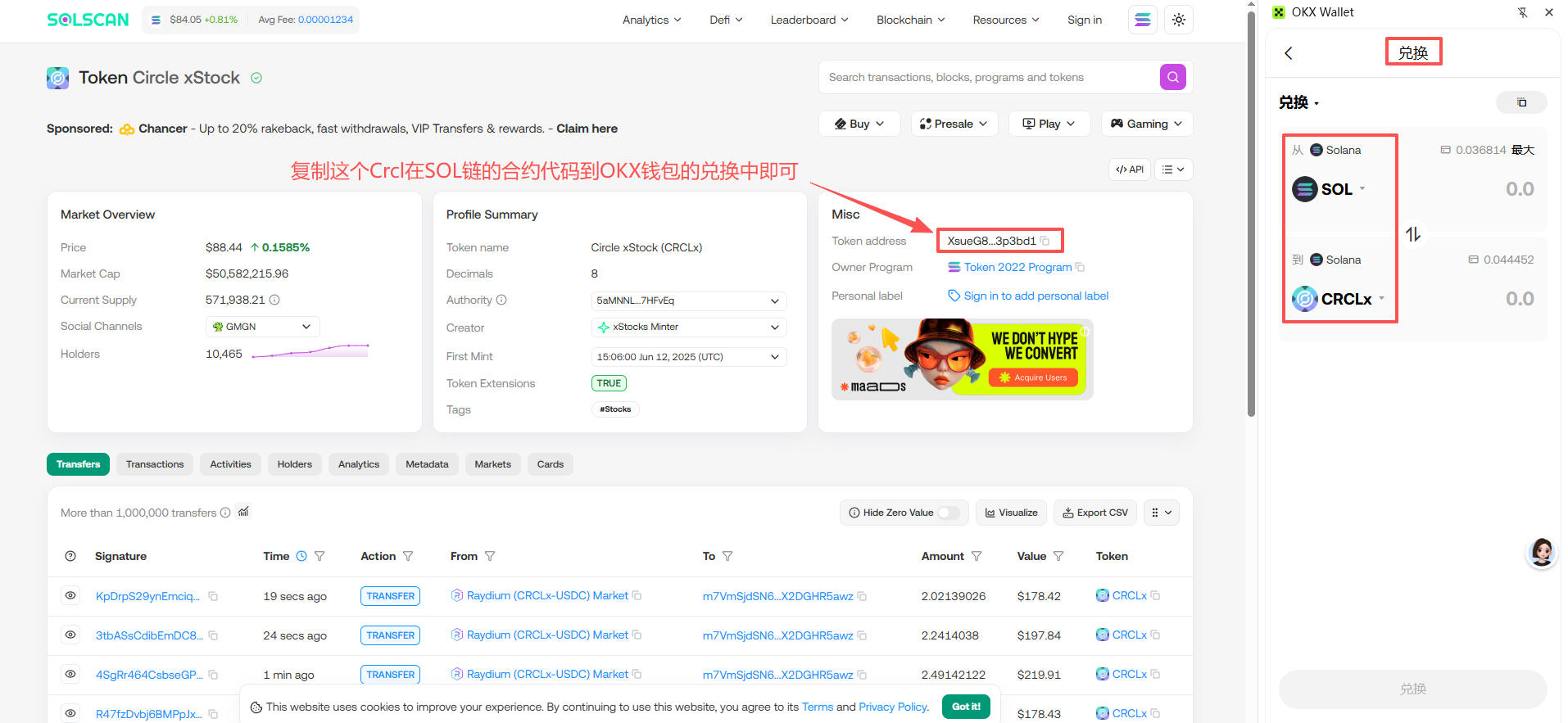This screenshot has height=723, width=1568.
Task: Open the Cards tab
Action: (x=550, y=464)
